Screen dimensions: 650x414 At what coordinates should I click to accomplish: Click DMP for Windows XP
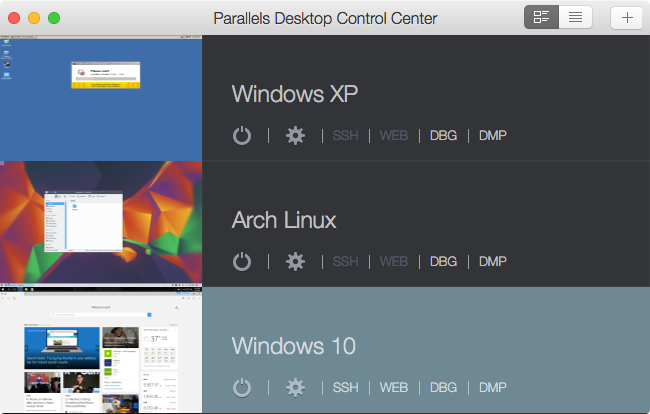[492, 135]
